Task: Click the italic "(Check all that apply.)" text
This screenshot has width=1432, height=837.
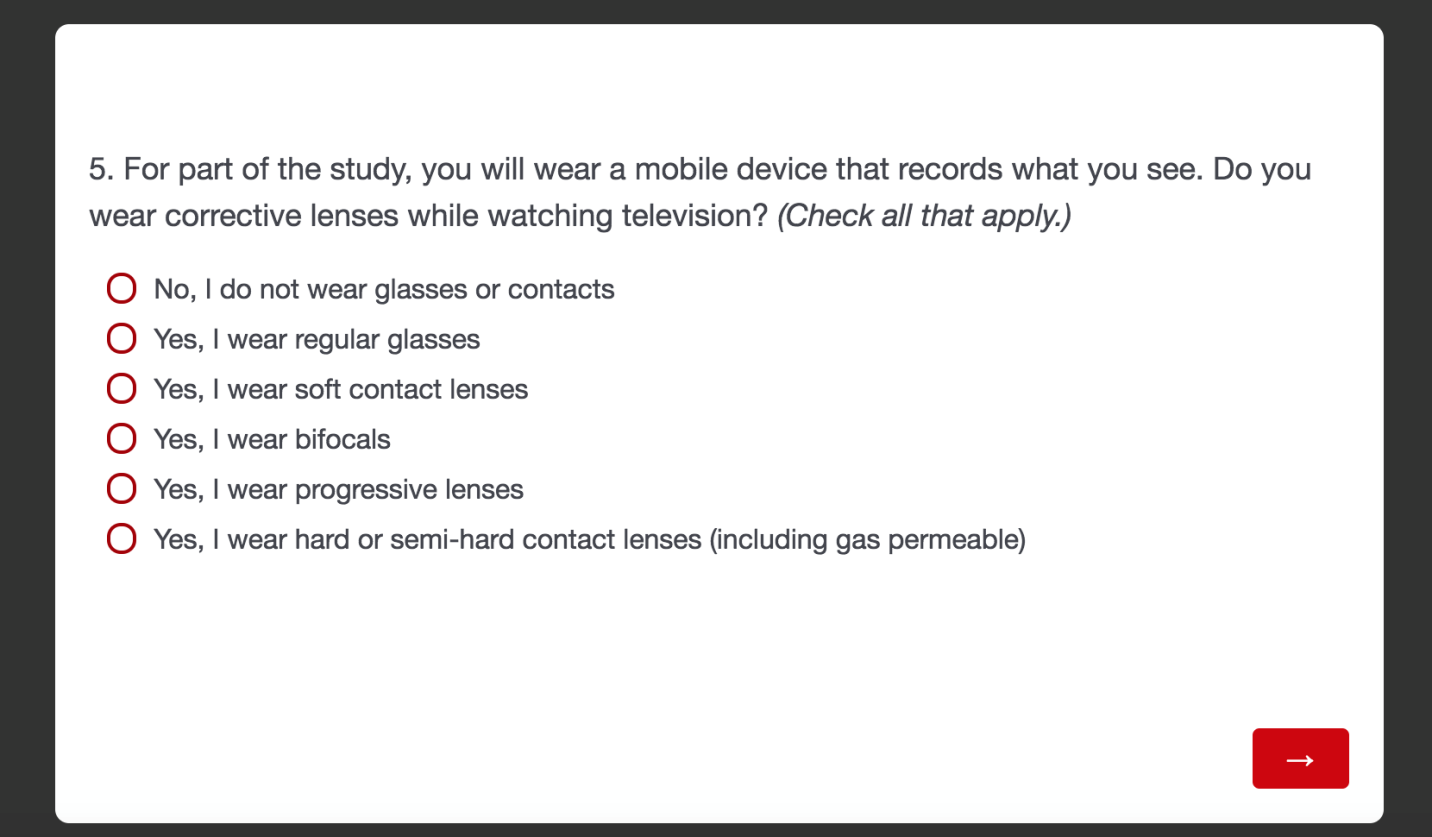Action: coord(924,216)
